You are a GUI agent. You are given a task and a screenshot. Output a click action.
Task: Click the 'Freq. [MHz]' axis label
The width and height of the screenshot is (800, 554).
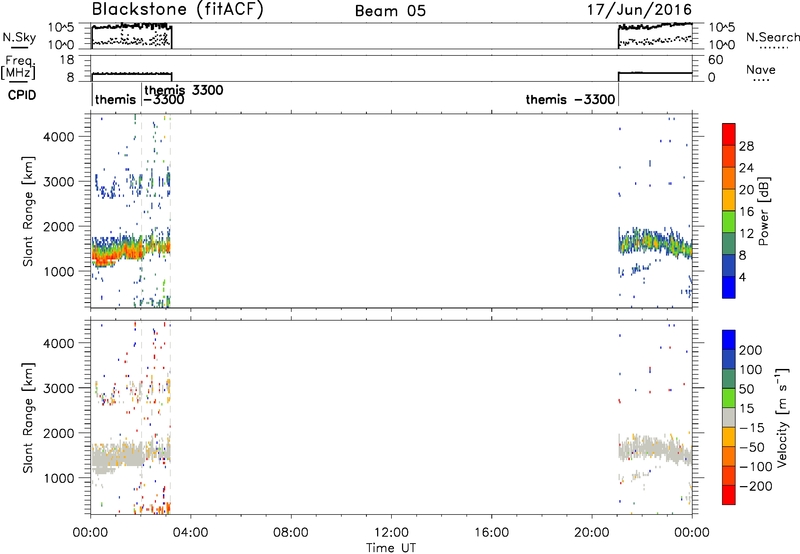pyautogui.click(x=19, y=67)
